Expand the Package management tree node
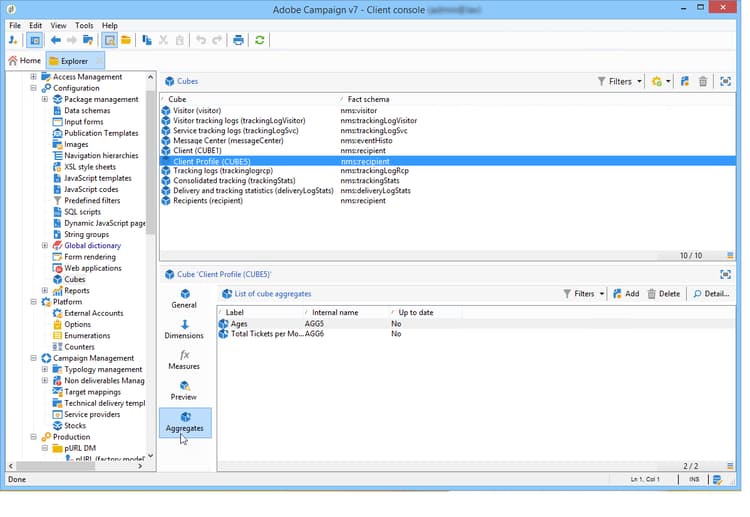750x517 pixels. tap(44, 99)
